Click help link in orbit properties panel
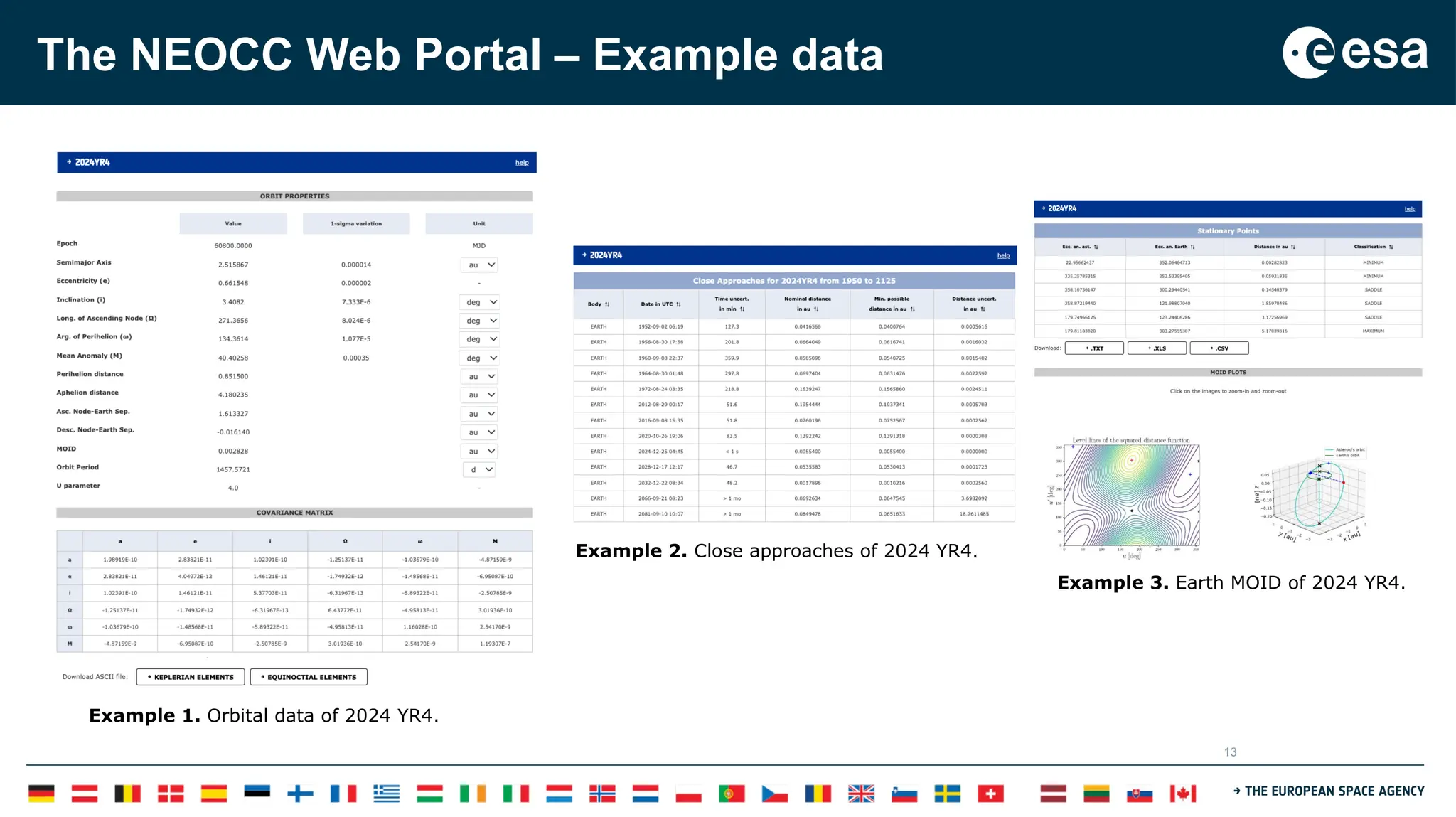1456x817 pixels. (522, 163)
